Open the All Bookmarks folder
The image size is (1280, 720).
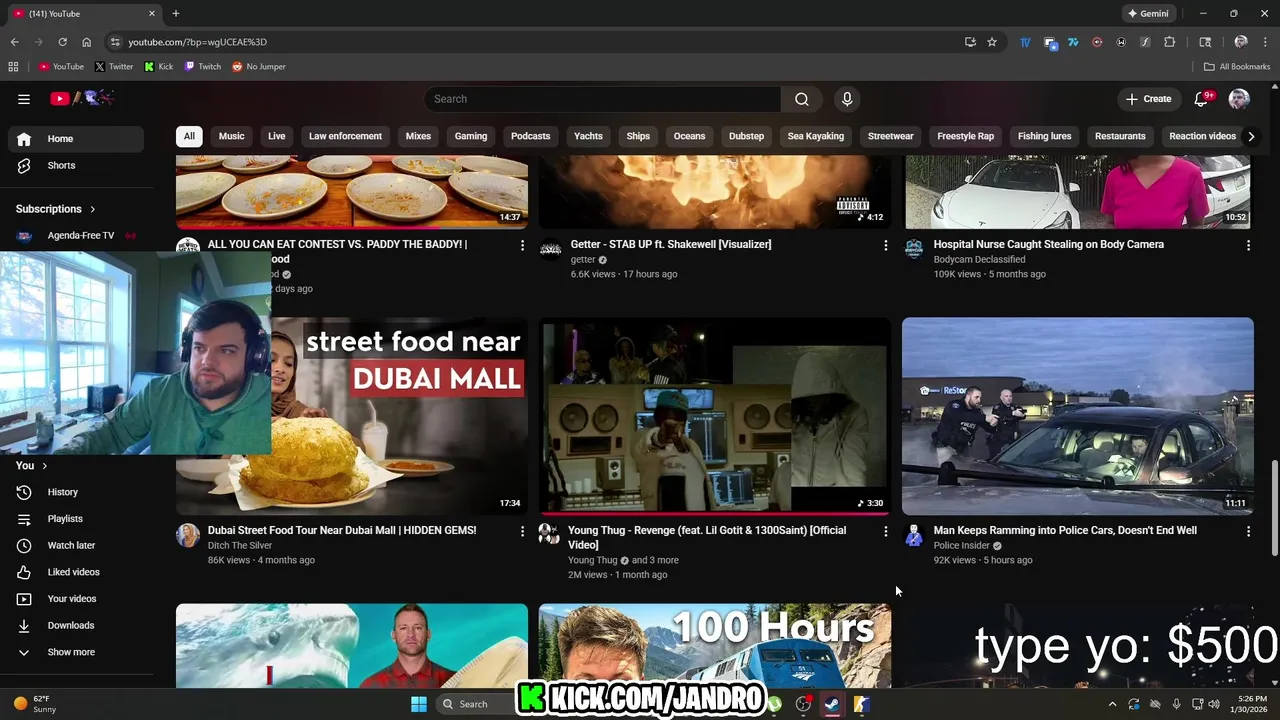(1237, 67)
